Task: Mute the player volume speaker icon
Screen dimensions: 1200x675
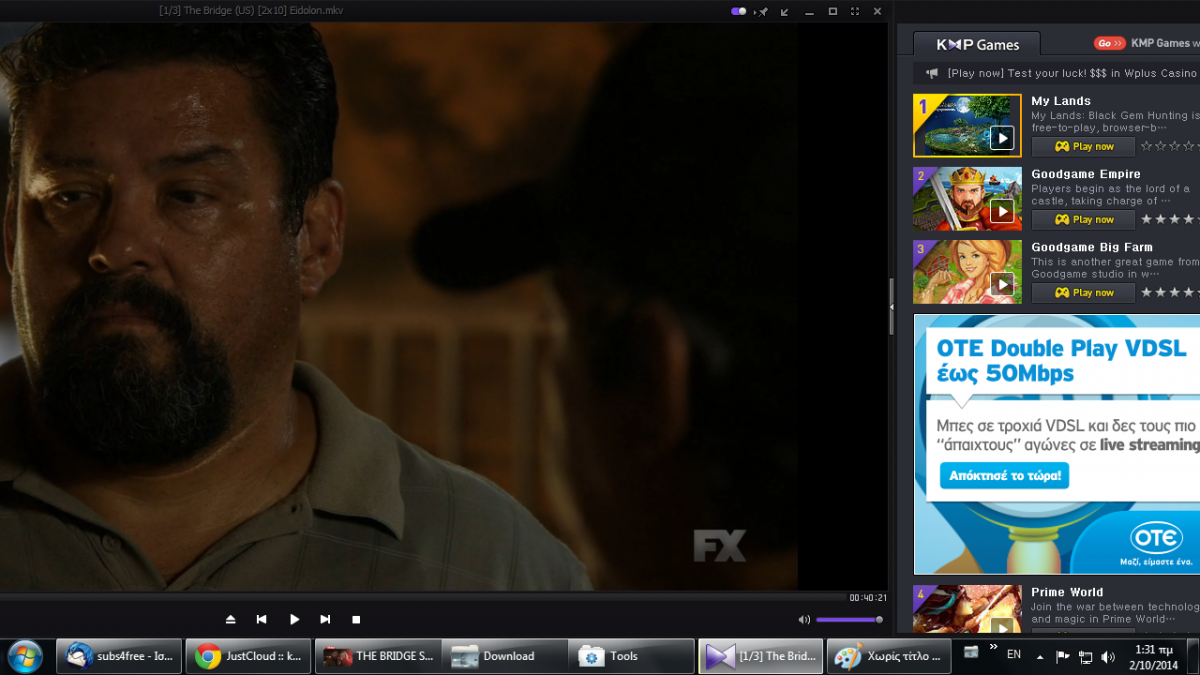Action: click(804, 620)
